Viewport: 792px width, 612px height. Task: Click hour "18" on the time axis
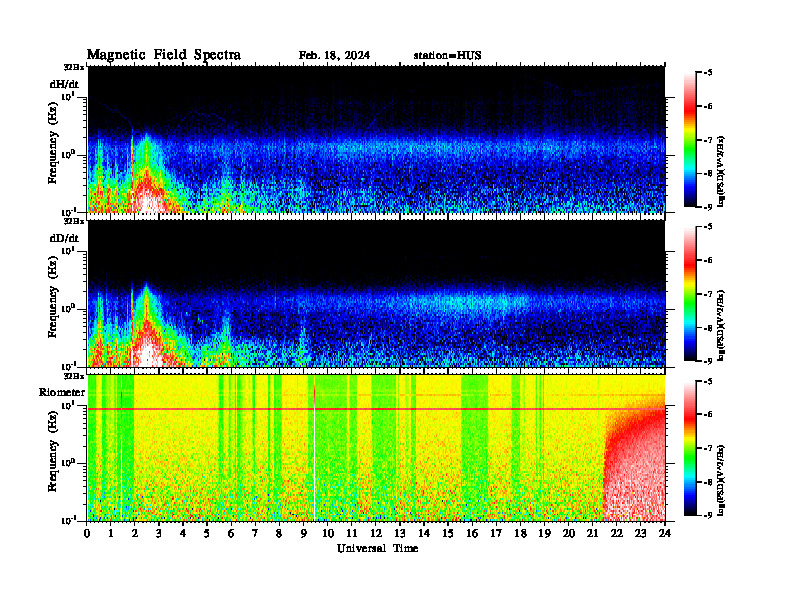coord(520,533)
